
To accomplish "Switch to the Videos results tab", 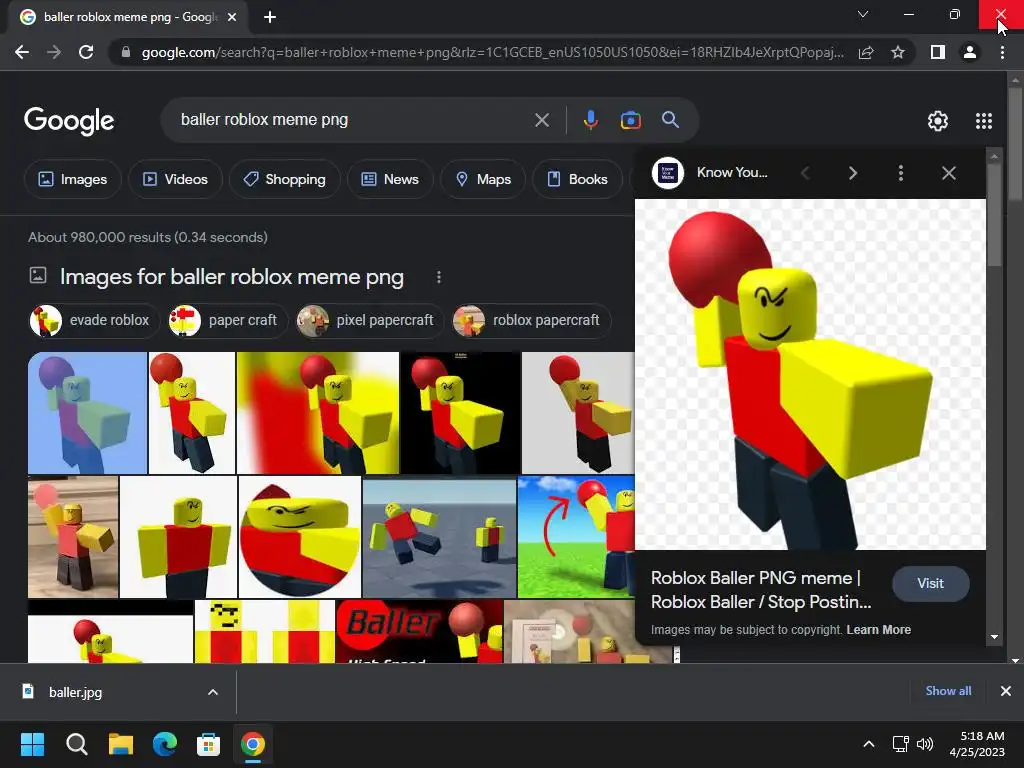I will 175,179.
